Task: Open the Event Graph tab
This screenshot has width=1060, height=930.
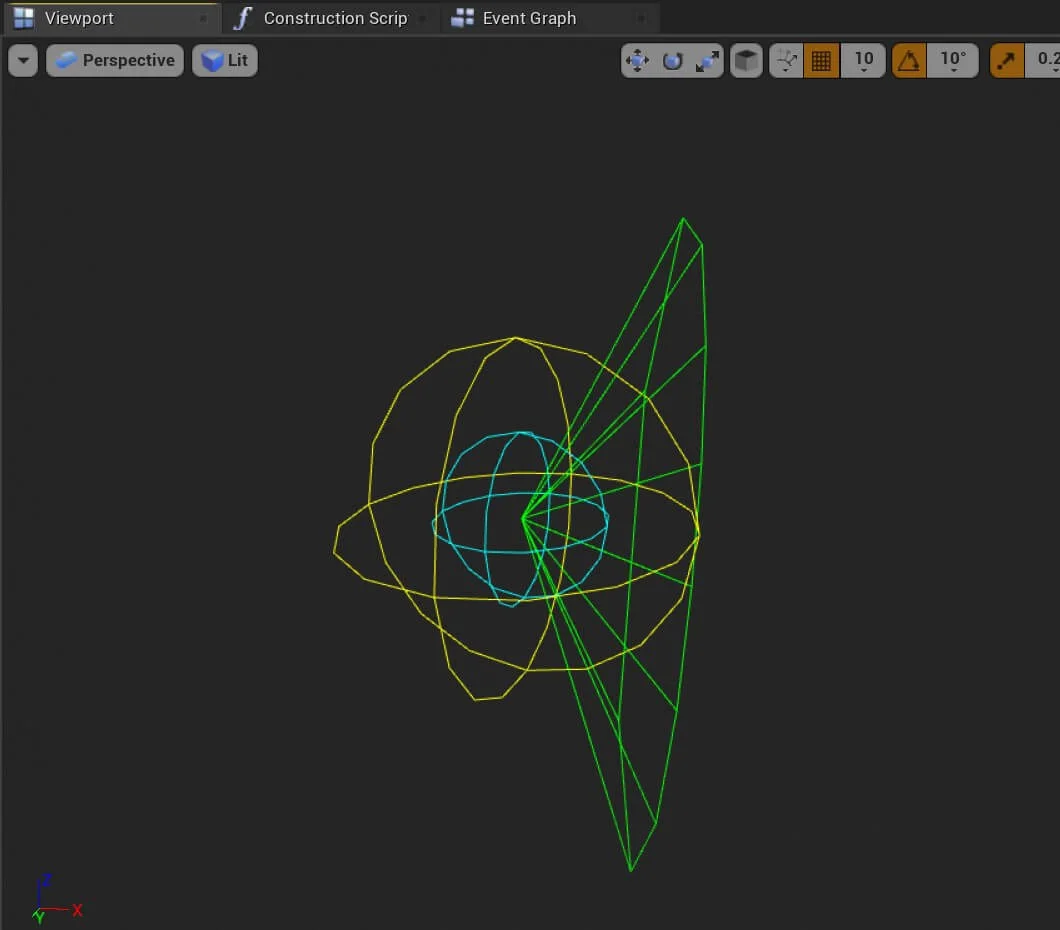Action: 550,18
